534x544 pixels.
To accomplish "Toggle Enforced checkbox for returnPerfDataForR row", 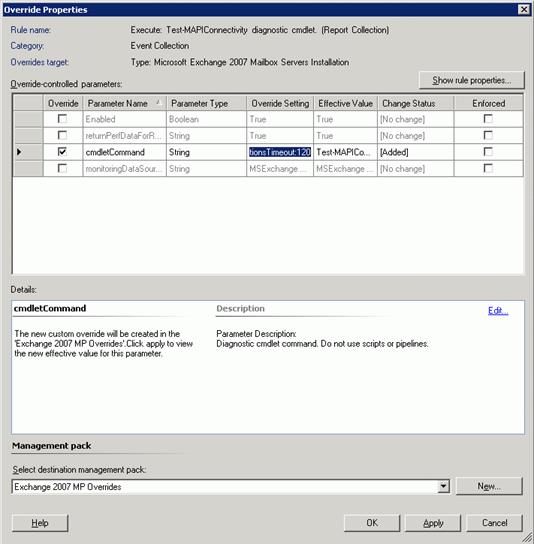I will pyautogui.click(x=488, y=135).
